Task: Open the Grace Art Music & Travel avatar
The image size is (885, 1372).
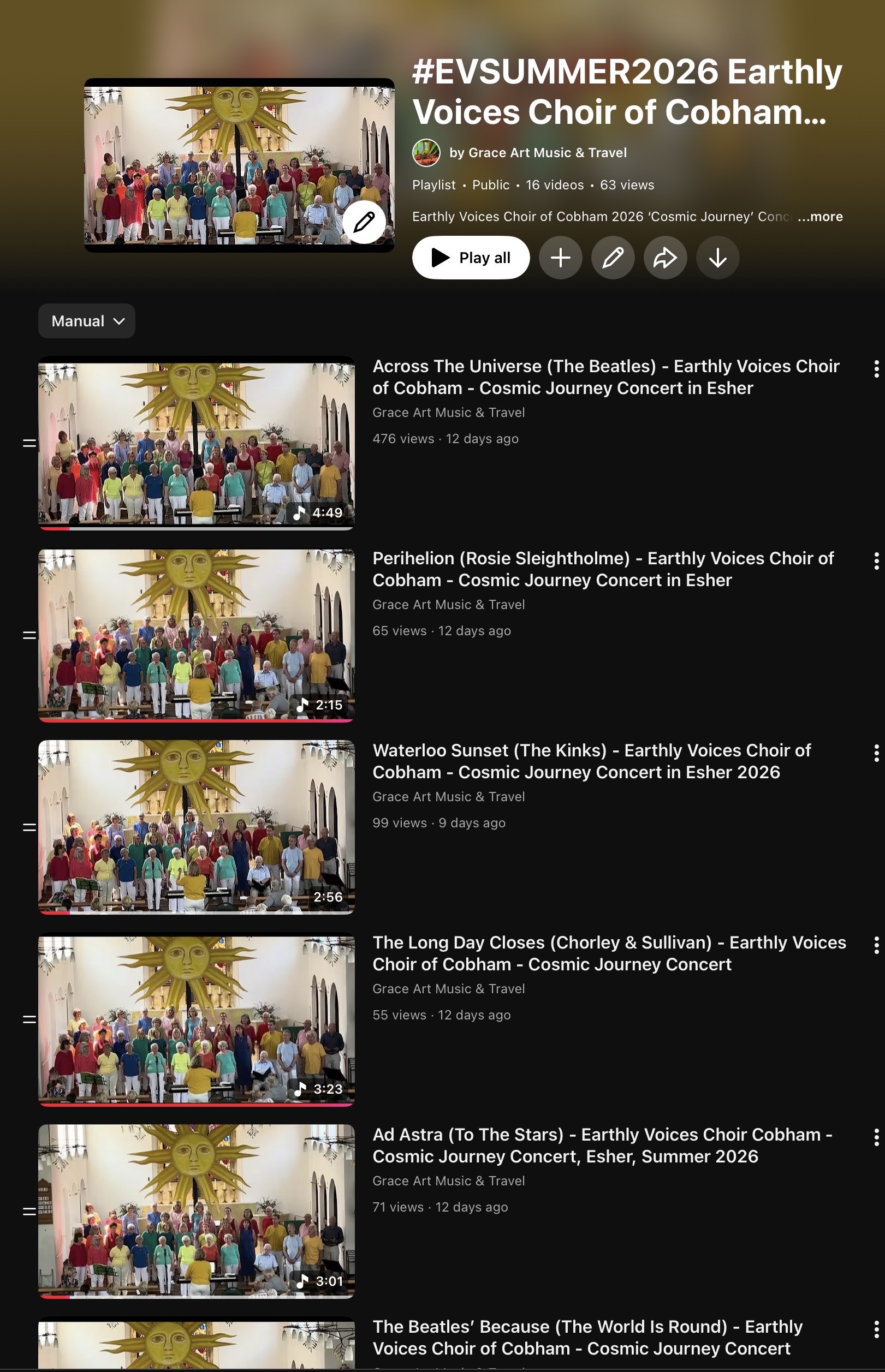Action: tap(426, 153)
